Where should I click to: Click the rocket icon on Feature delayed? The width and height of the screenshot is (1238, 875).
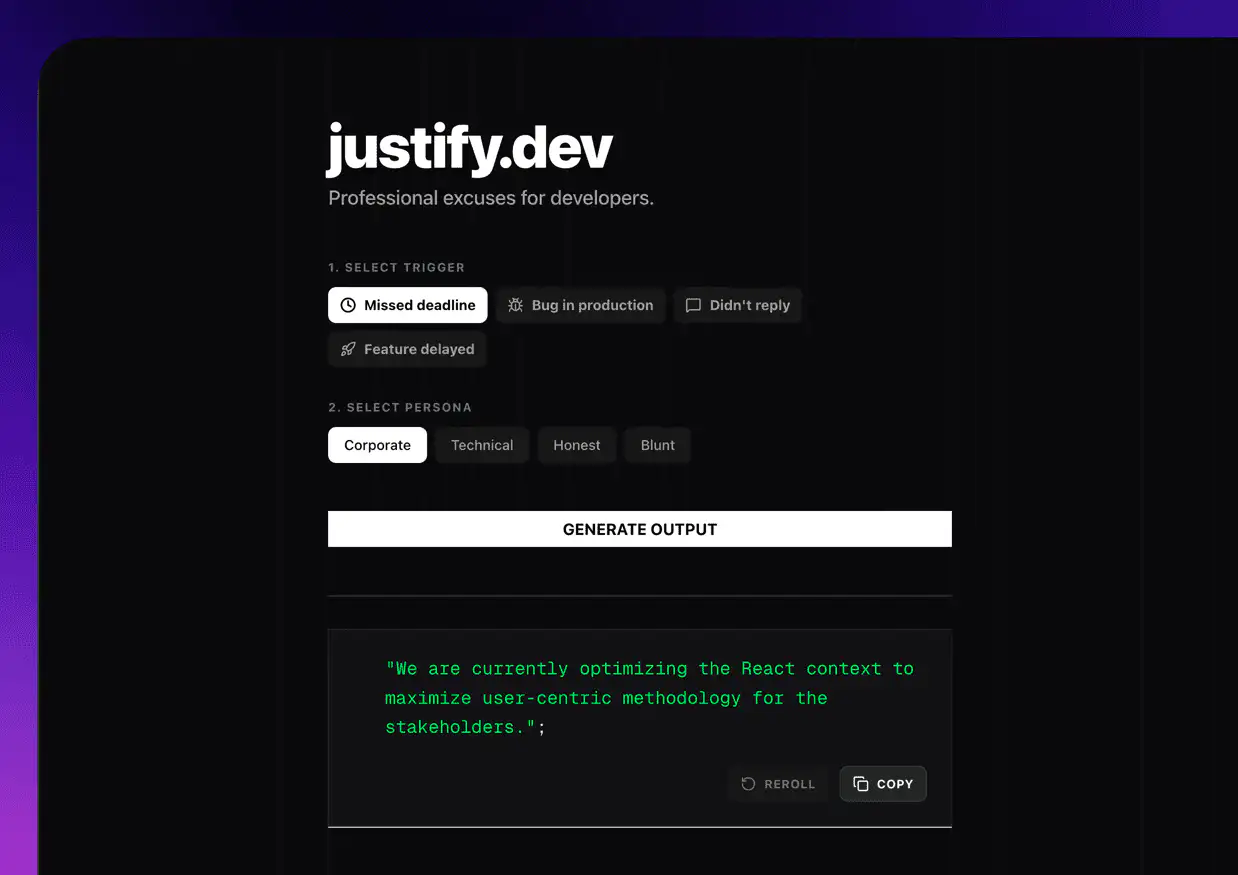coord(347,349)
